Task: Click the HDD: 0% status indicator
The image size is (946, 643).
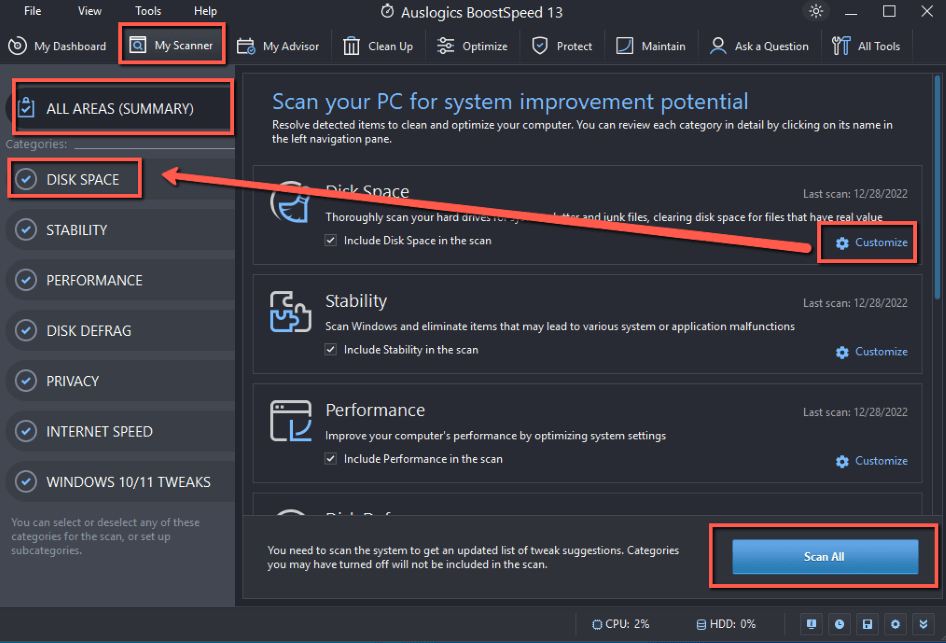Action: 726,624
